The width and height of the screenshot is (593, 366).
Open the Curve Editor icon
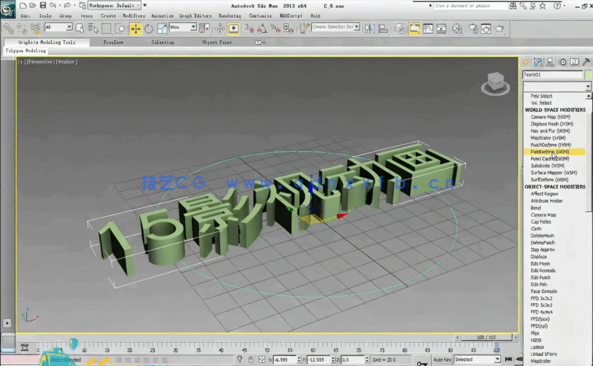(428, 29)
